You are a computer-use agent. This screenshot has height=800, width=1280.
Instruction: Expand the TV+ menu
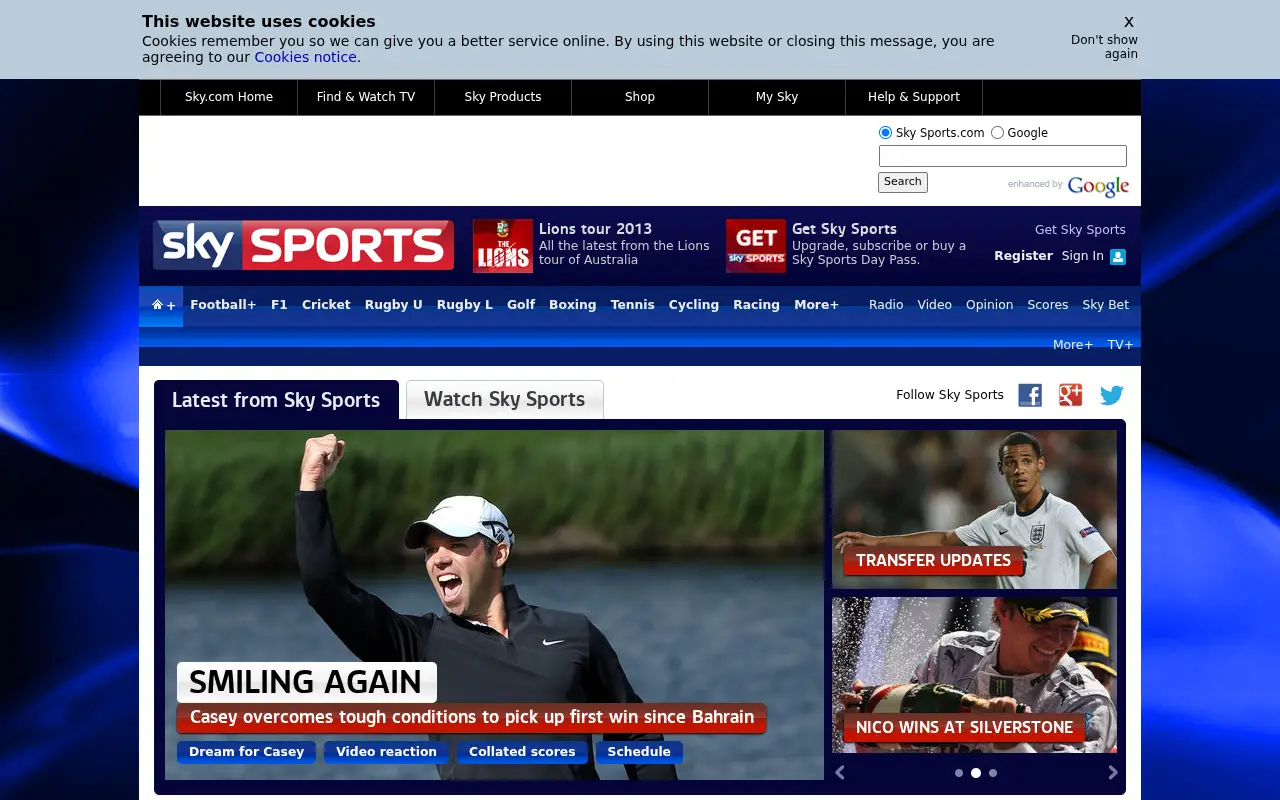point(1120,345)
